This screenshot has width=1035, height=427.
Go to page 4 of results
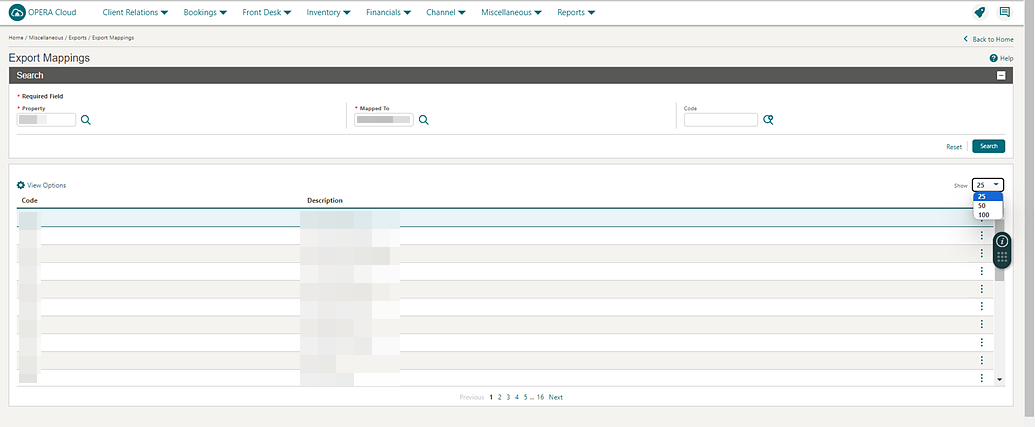coord(517,397)
